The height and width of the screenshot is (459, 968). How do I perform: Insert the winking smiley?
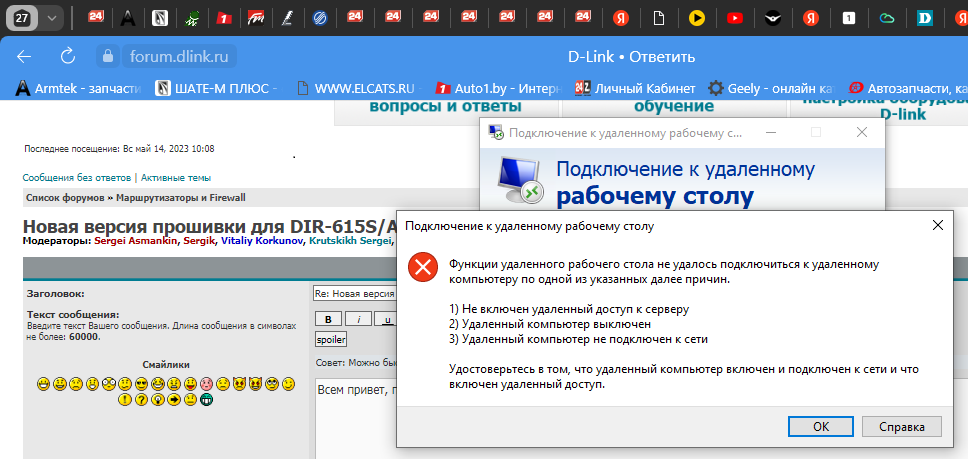click(x=288, y=384)
